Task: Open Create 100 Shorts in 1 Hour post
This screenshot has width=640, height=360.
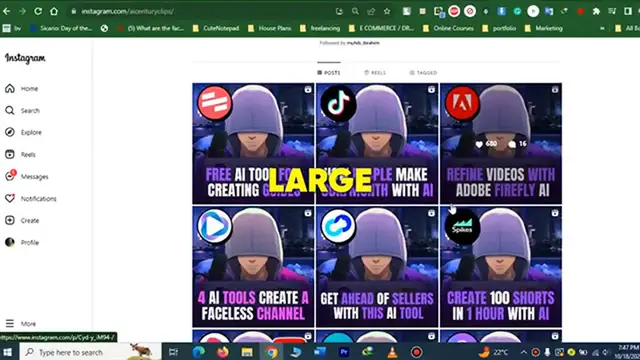Action: pos(501,267)
